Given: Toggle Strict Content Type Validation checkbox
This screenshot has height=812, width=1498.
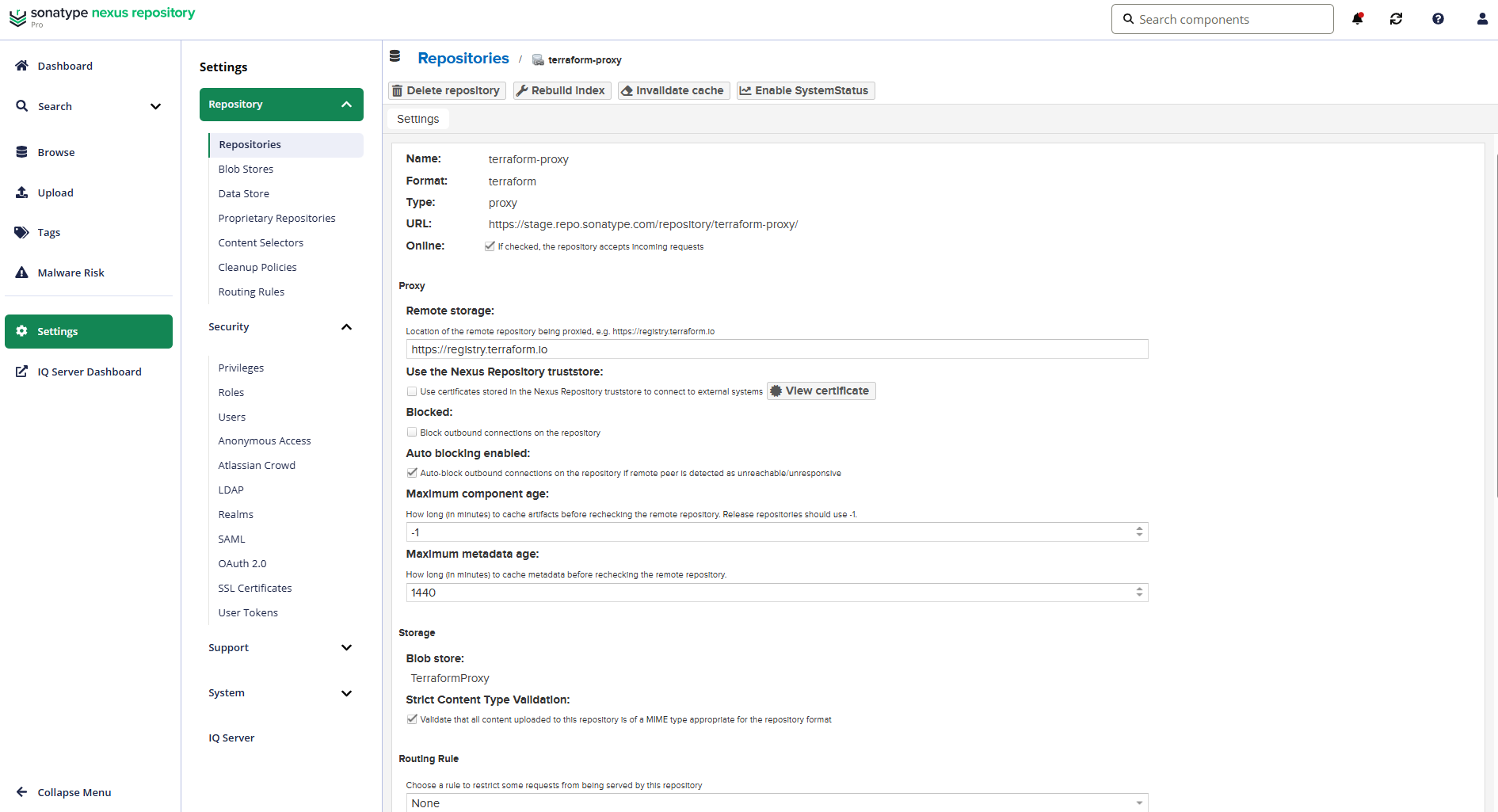Looking at the screenshot, I should click(x=412, y=719).
